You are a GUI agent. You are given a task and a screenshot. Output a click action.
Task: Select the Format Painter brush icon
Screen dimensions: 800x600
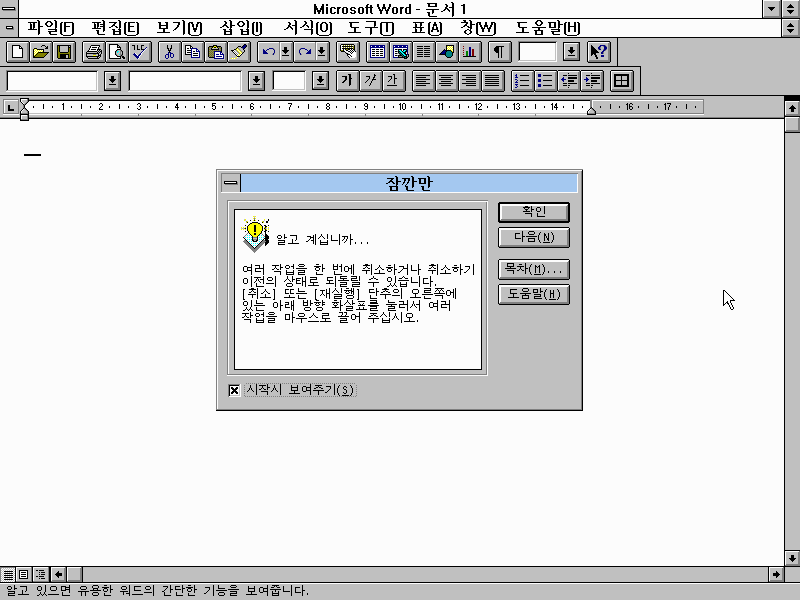(239, 52)
